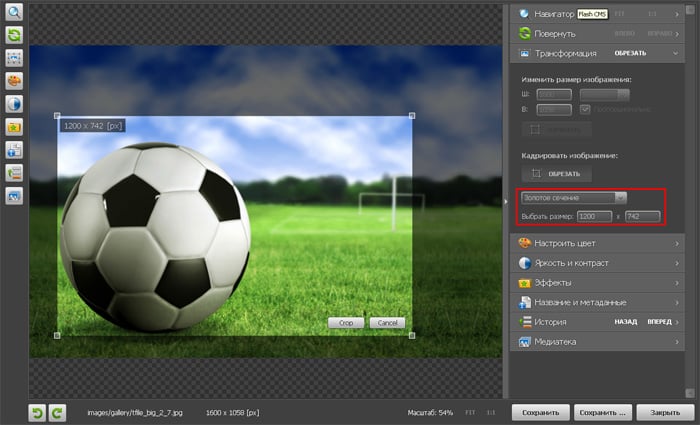
Task: Click the brightness and contrast sidebar icon
Action: [15, 104]
